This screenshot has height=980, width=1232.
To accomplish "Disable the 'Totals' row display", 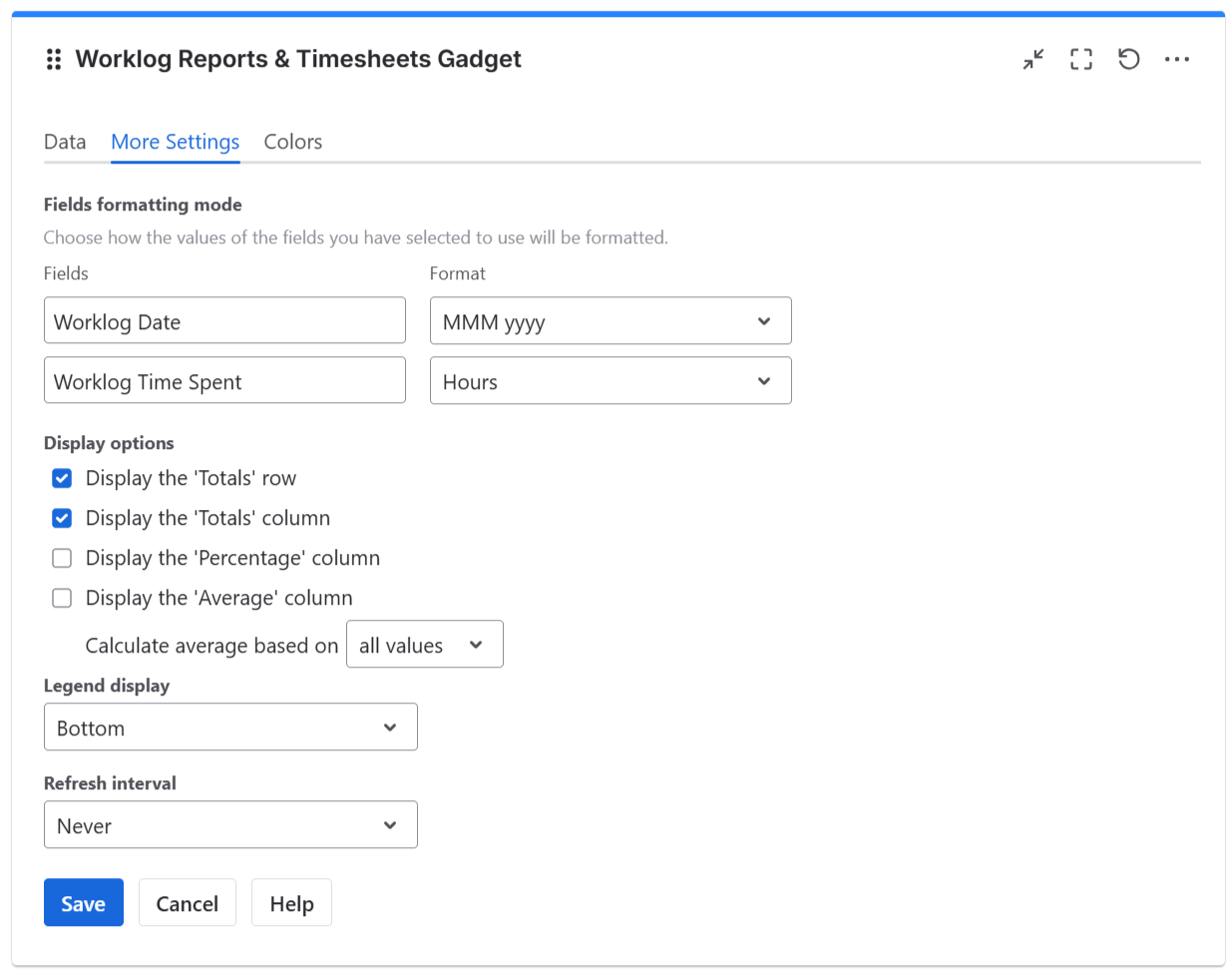I will tap(62, 478).
